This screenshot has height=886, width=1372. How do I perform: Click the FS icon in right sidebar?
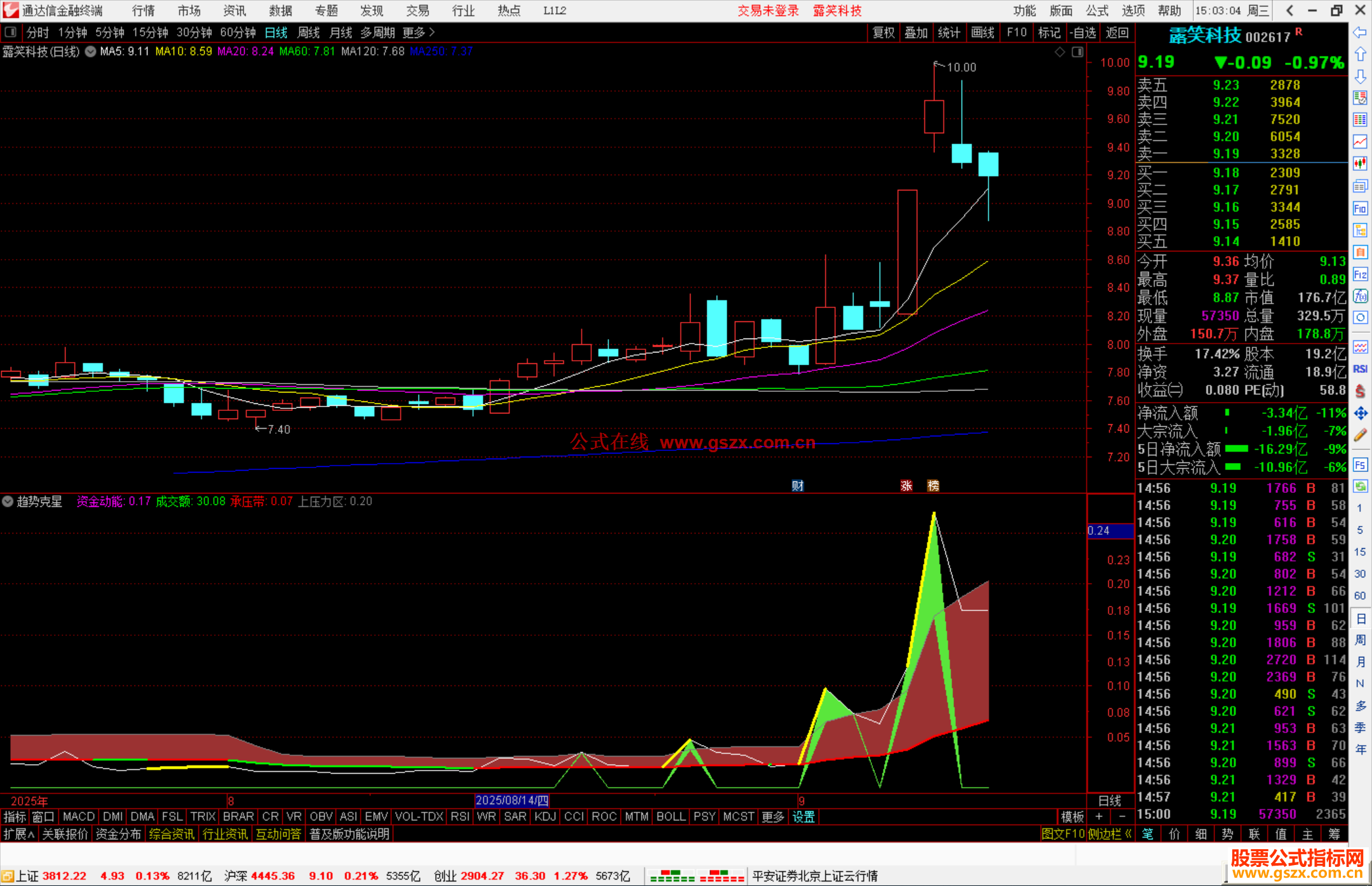1360,465
